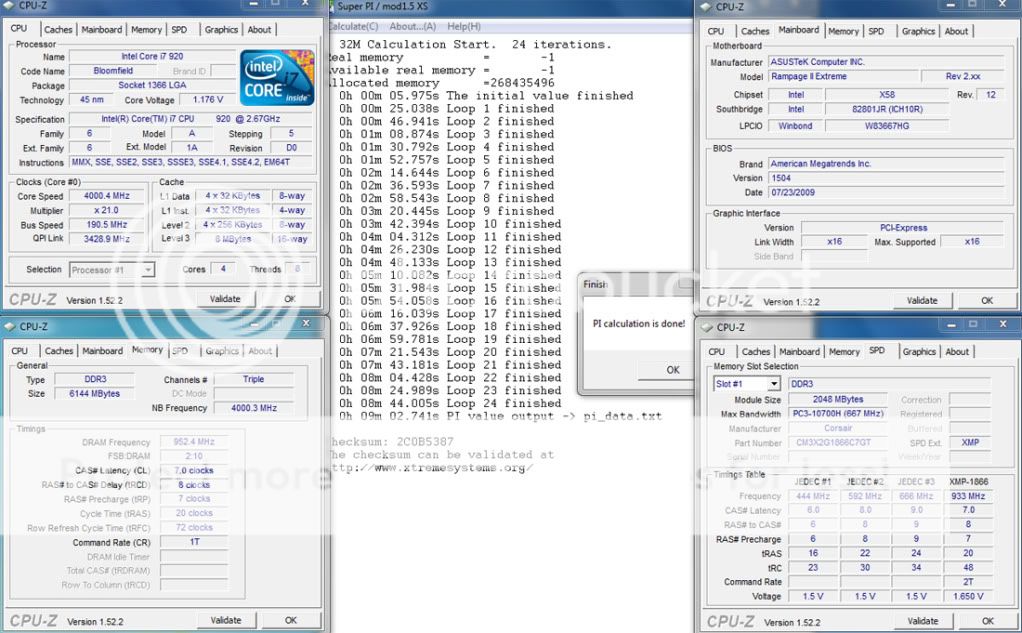Click OK in the CPU tab window
Image resolution: width=1022 pixels, height=633 pixels.
[290, 299]
